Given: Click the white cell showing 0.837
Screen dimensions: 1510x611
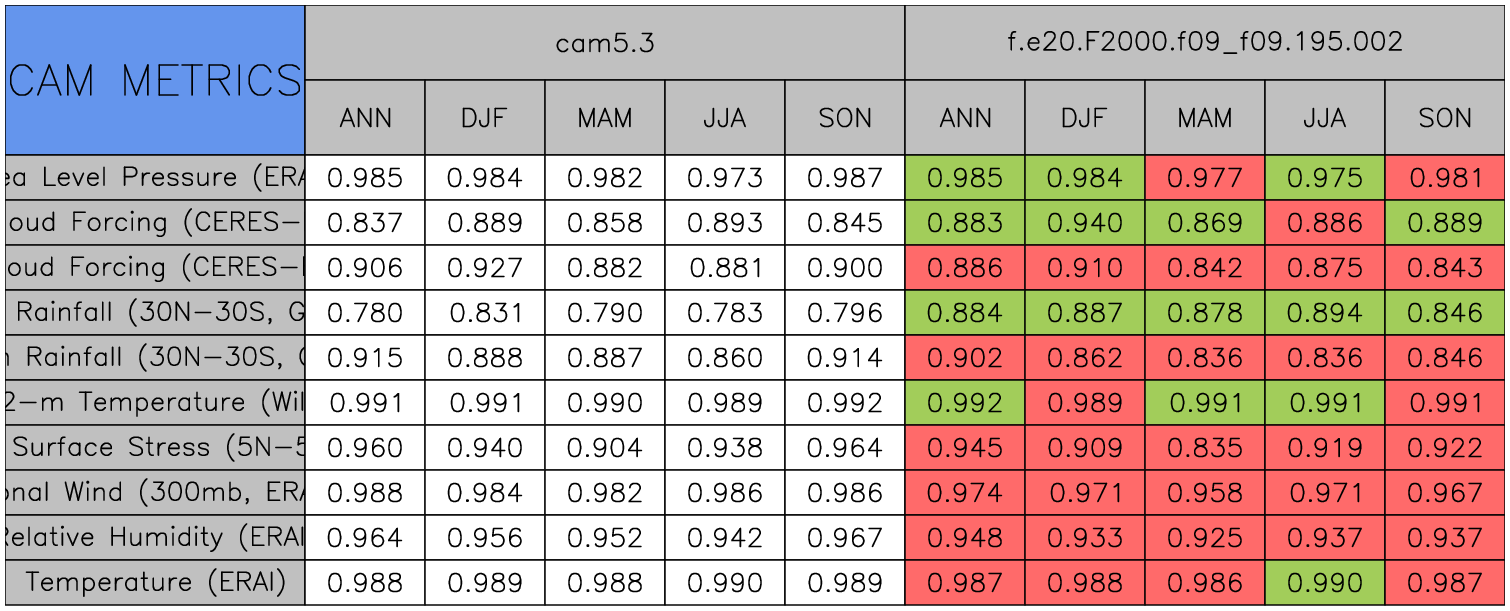Looking at the screenshot, I should coord(365,223).
